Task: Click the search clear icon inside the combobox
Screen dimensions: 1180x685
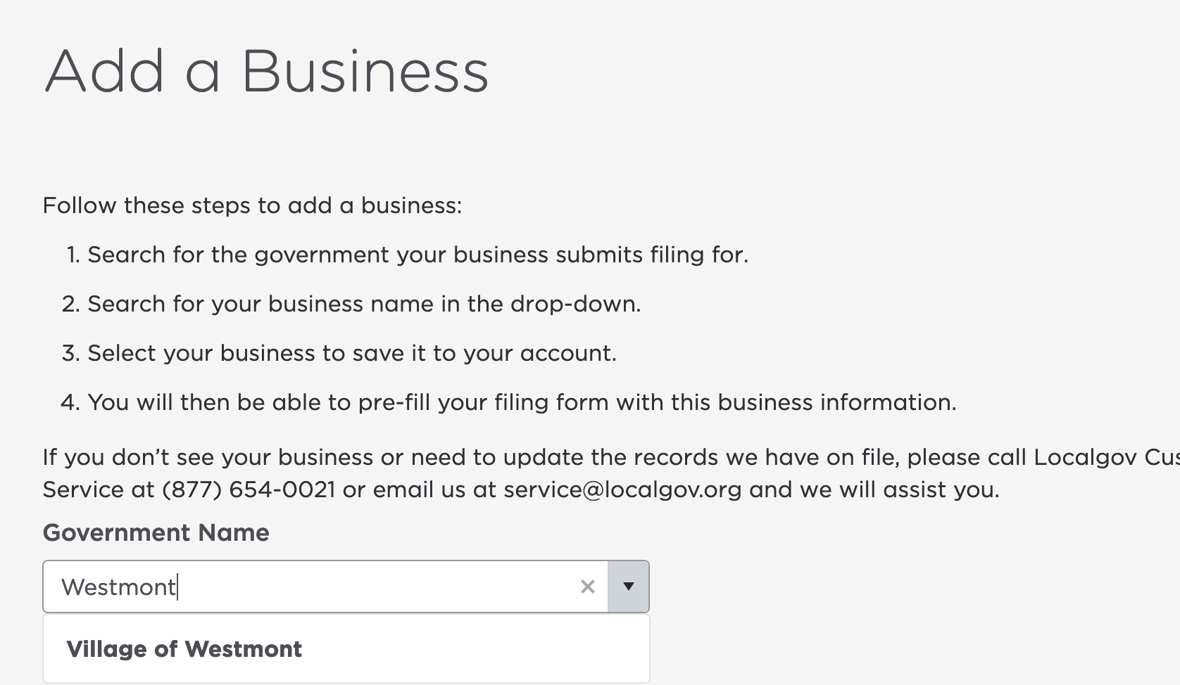Action: [587, 587]
